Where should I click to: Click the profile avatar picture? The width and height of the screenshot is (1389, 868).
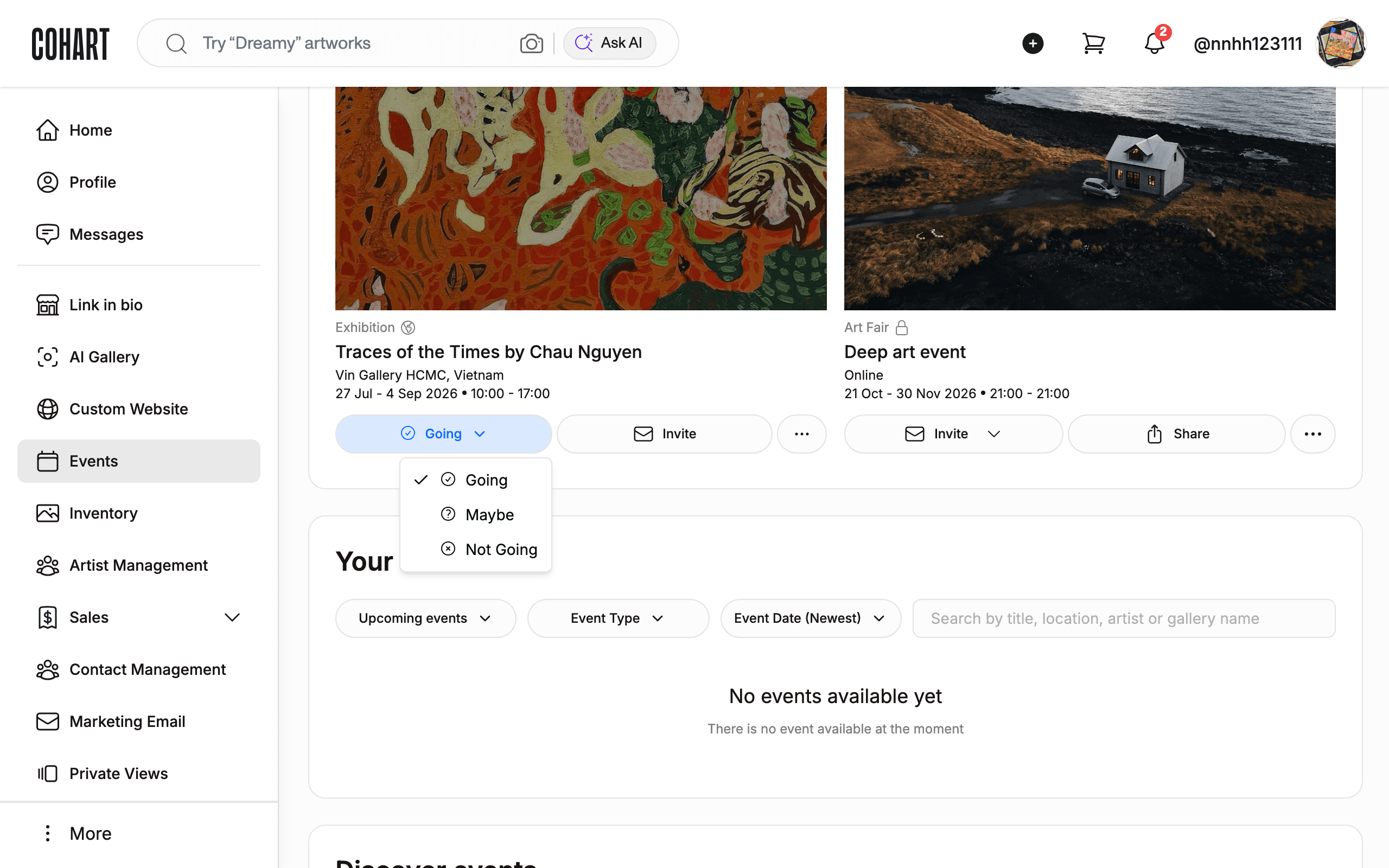[1341, 43]
